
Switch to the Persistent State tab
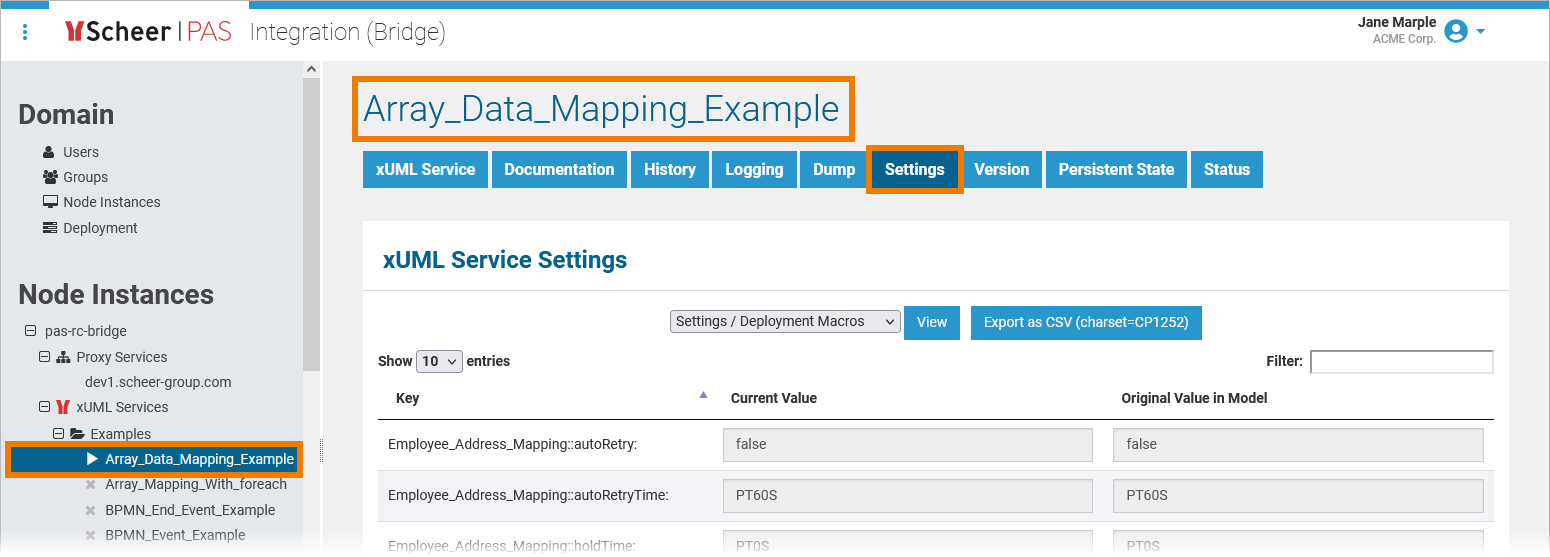coord(1116,170)
